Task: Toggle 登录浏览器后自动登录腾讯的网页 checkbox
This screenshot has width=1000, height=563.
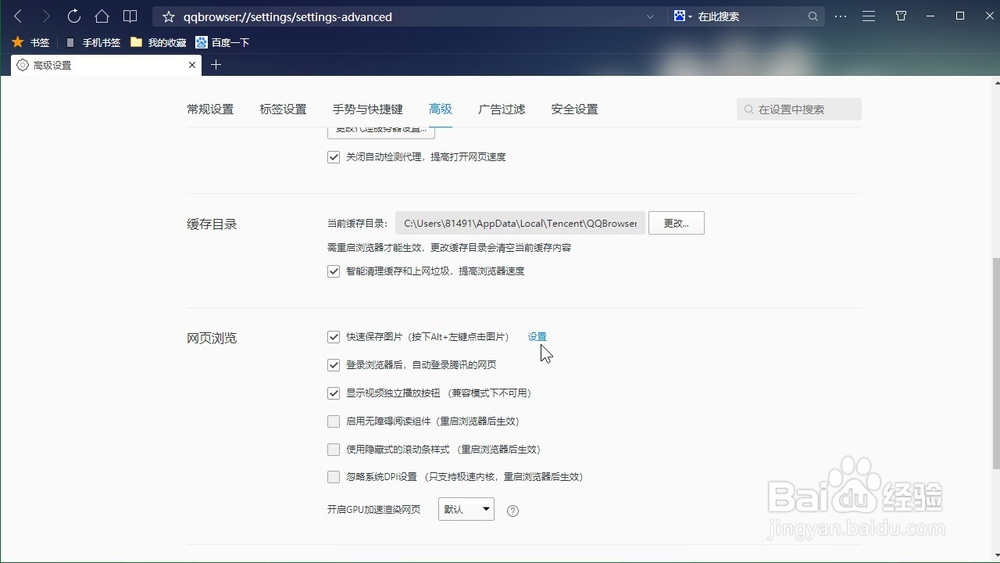Action: tap(334, 365)
